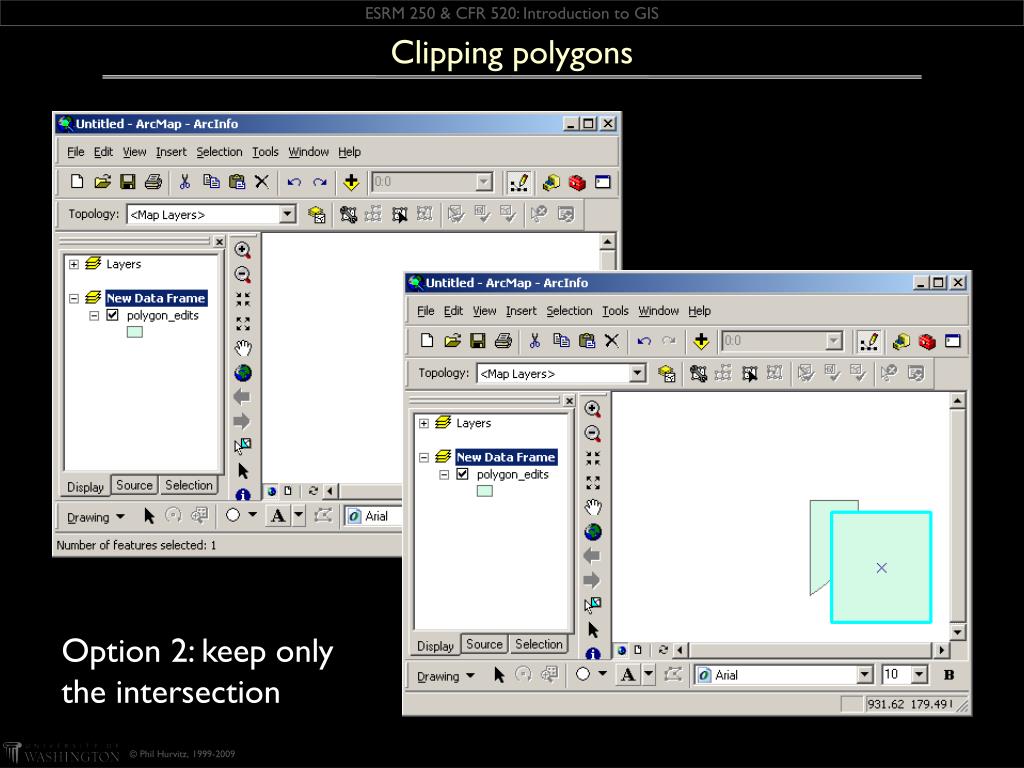Select the Pan hand tool in the front window

click(x=592, y=507)
